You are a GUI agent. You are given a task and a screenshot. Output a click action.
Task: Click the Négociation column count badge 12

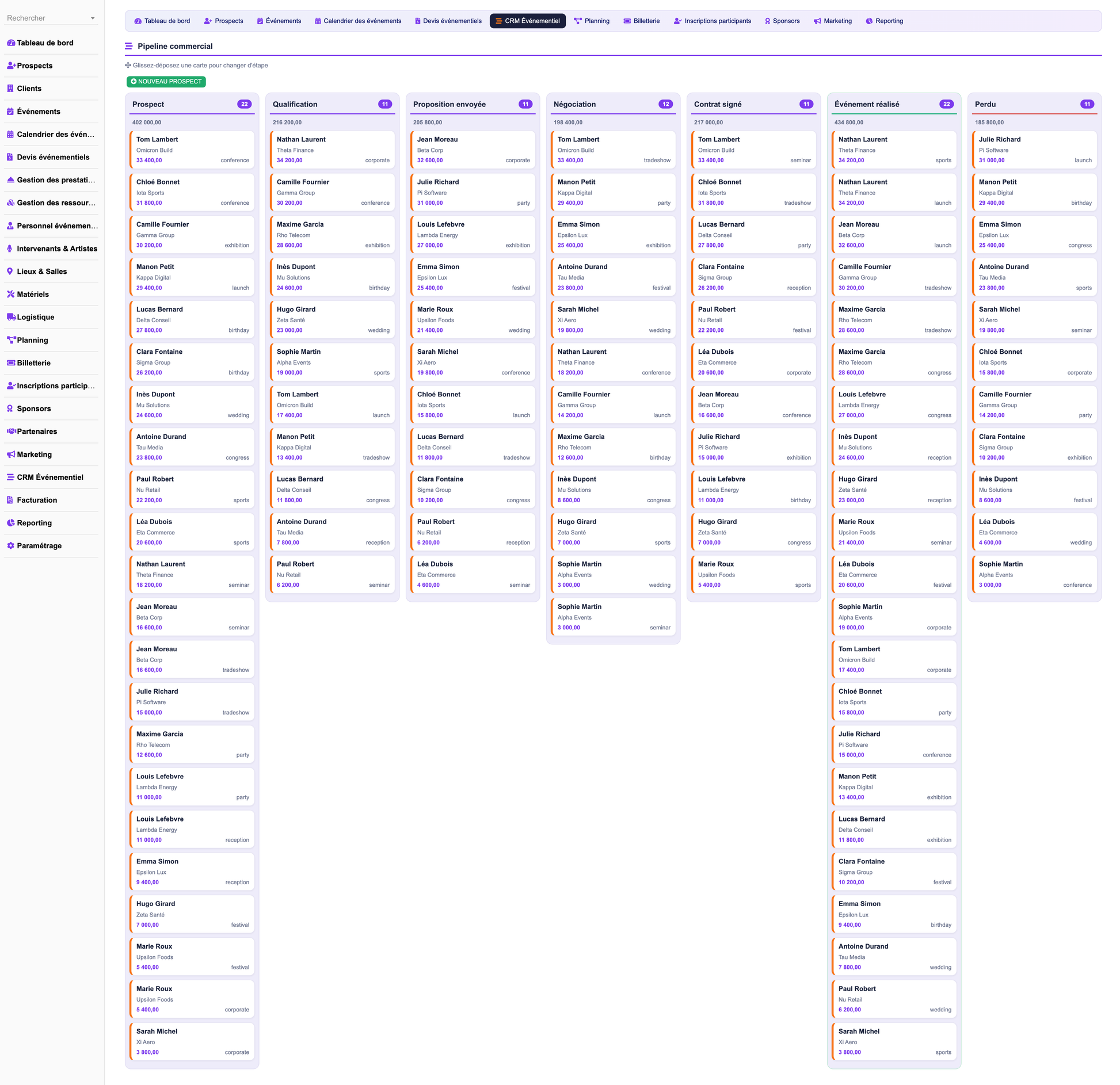tap(666, 104)
